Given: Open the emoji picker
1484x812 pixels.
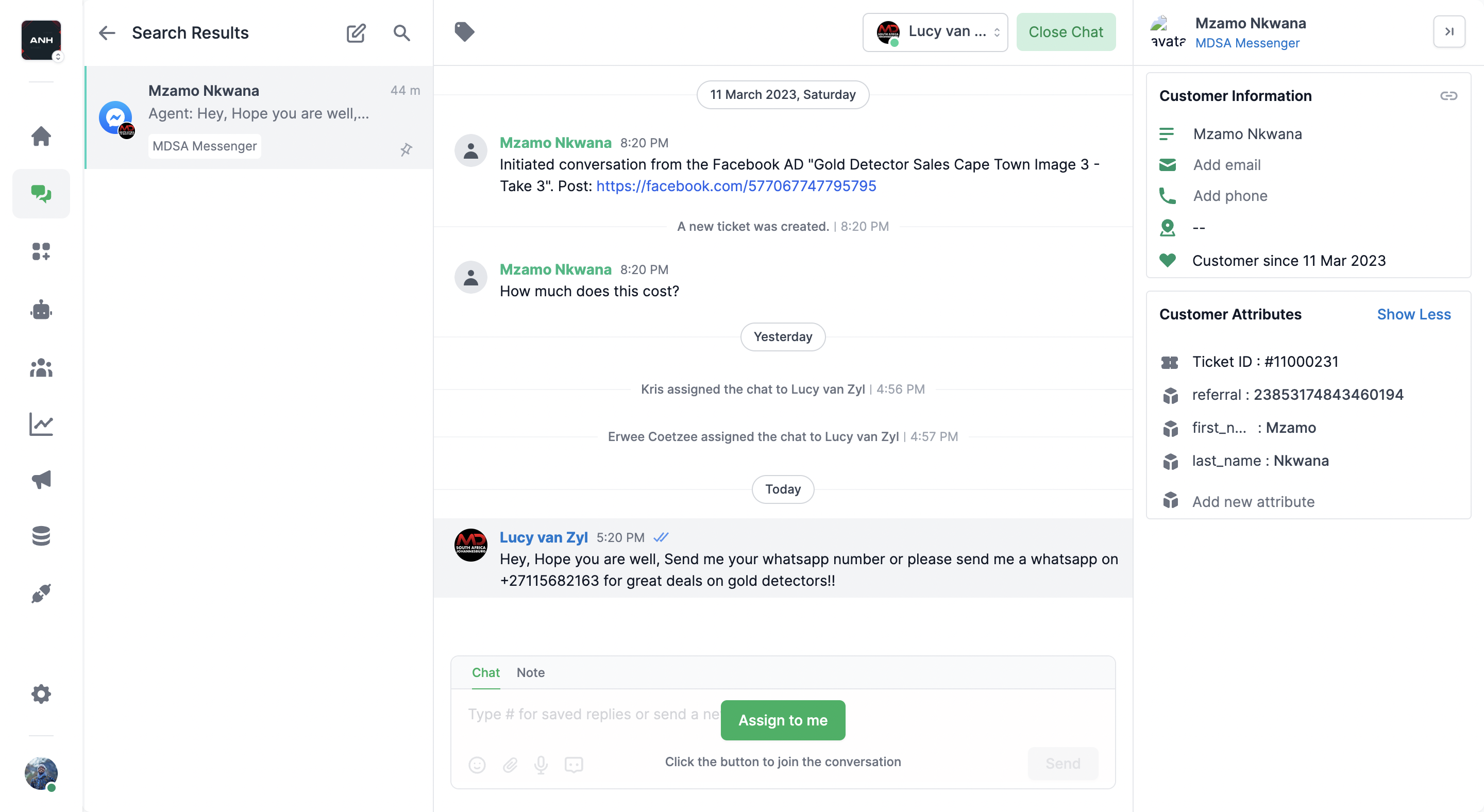Looking at the screenshot, I should 477,764.
